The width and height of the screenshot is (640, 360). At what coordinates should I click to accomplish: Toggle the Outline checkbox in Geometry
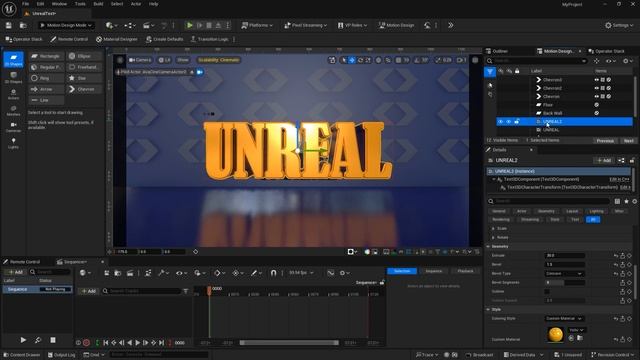(547, 291)
